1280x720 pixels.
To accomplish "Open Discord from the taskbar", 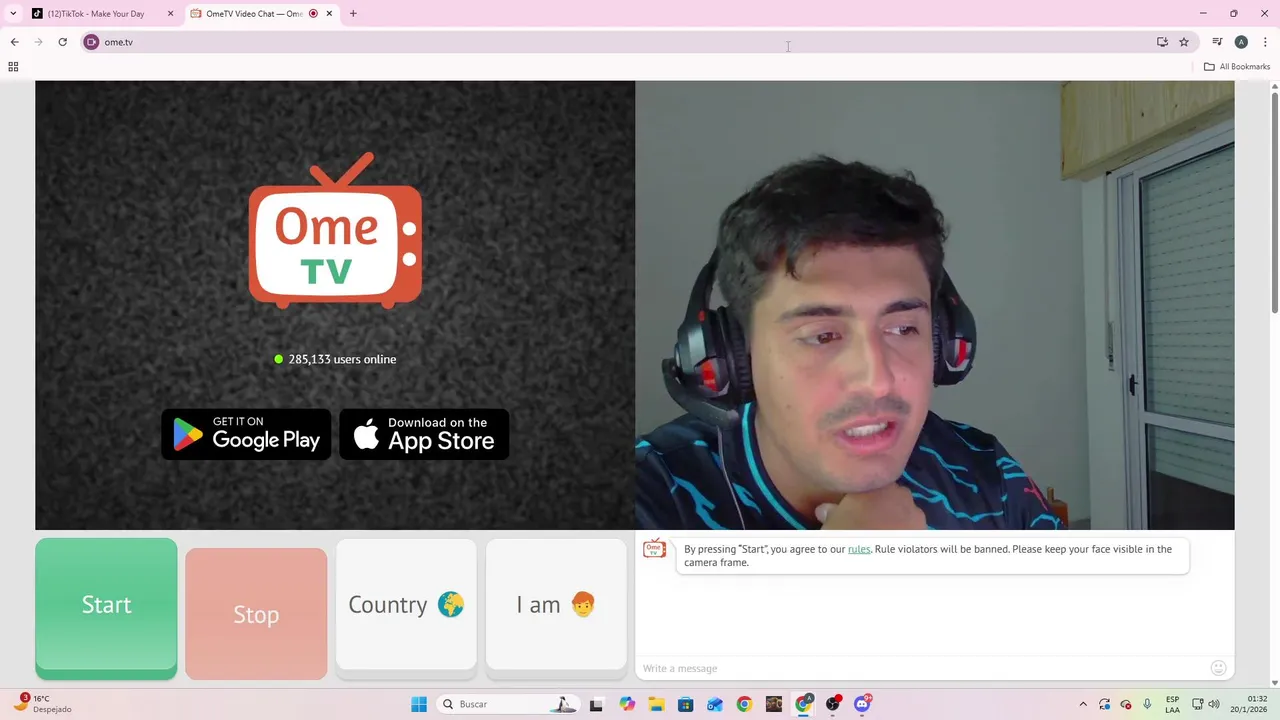I will (x=862, y=704).
